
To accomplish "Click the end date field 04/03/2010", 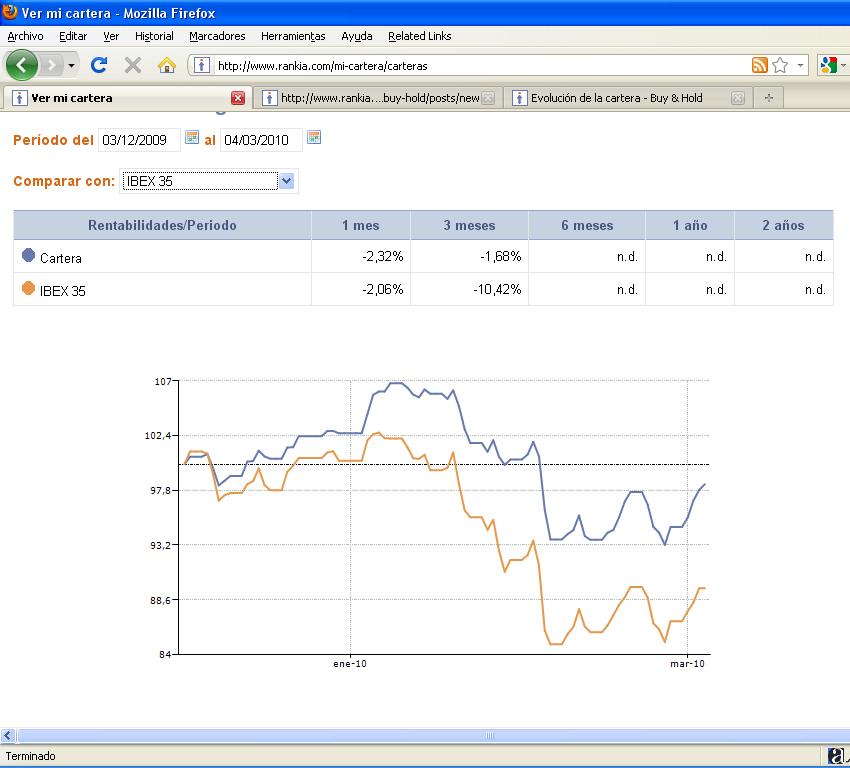I will [261, 140].
